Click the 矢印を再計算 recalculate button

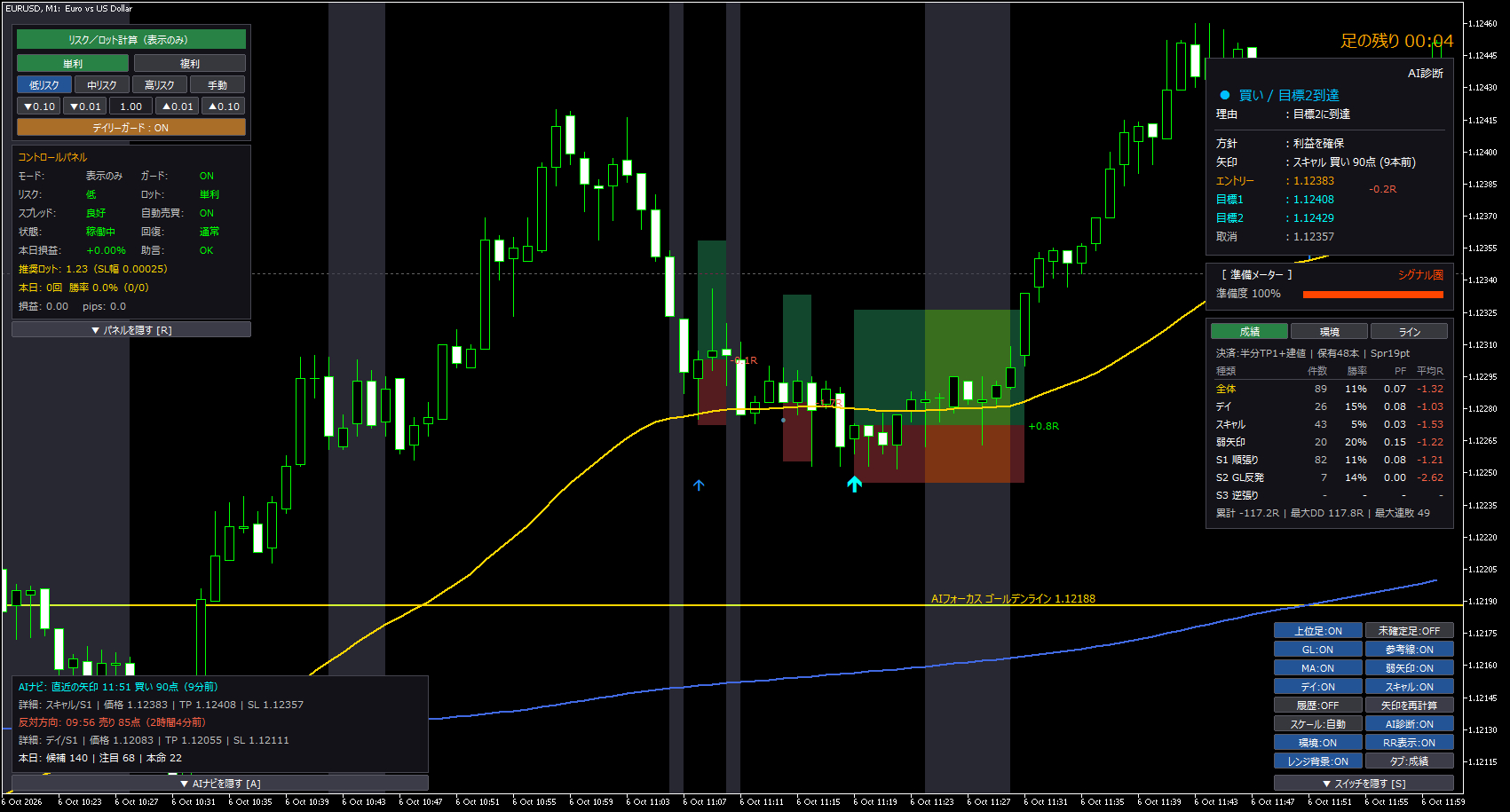[x=1409, y=706]
